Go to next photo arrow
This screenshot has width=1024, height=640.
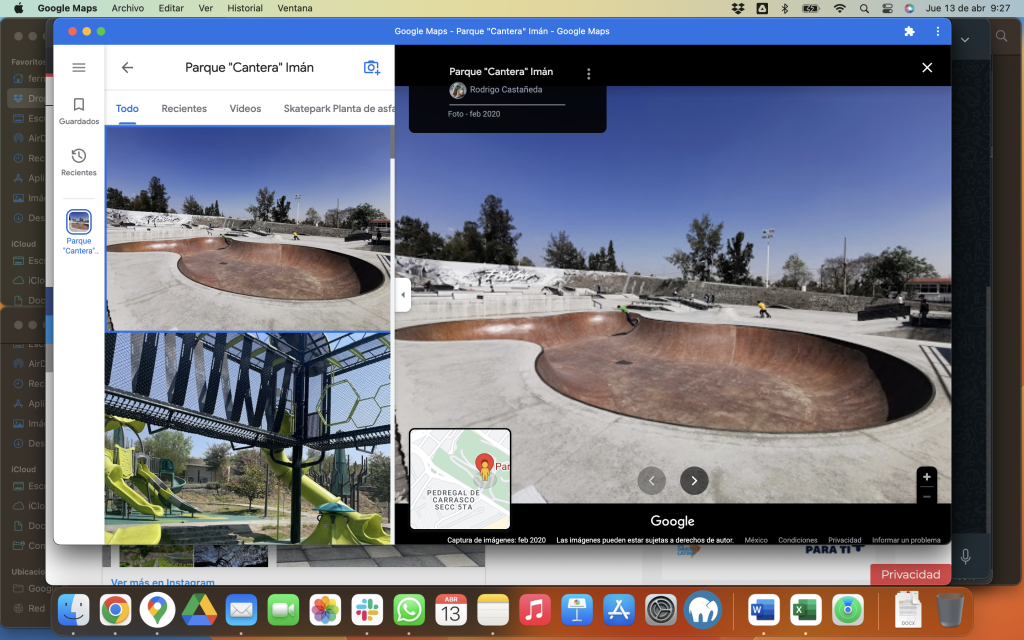[x=694, y=481]
